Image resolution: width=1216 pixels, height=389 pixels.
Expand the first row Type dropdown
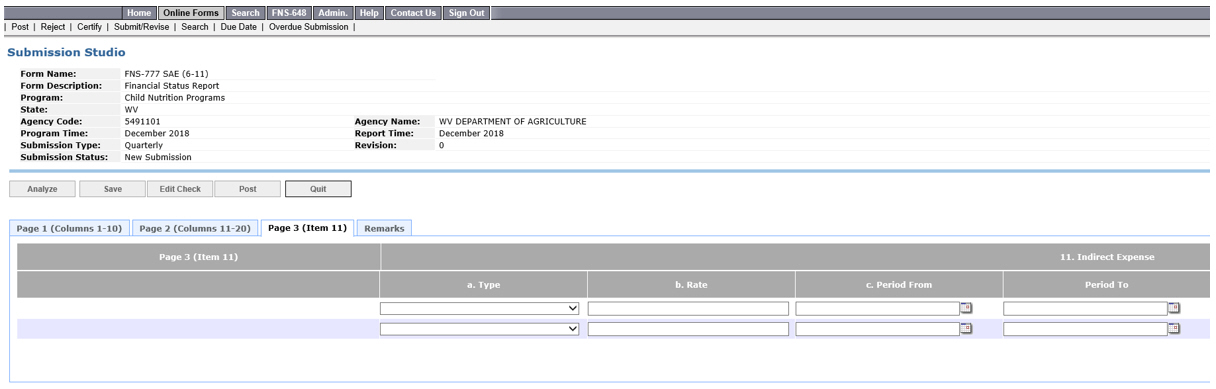pos(481,308)
